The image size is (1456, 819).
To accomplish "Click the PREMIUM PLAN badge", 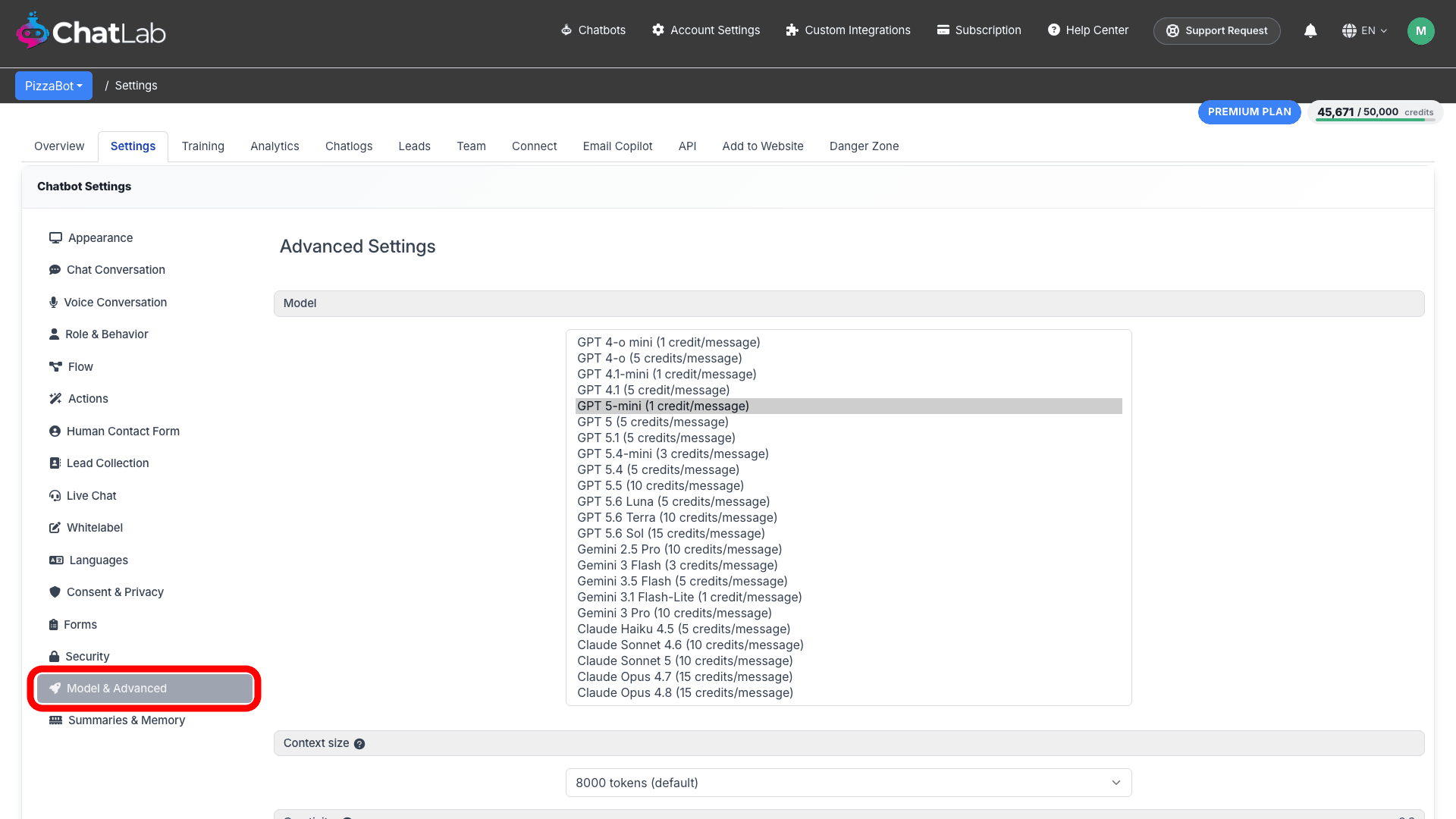I will pos(1250,112).
